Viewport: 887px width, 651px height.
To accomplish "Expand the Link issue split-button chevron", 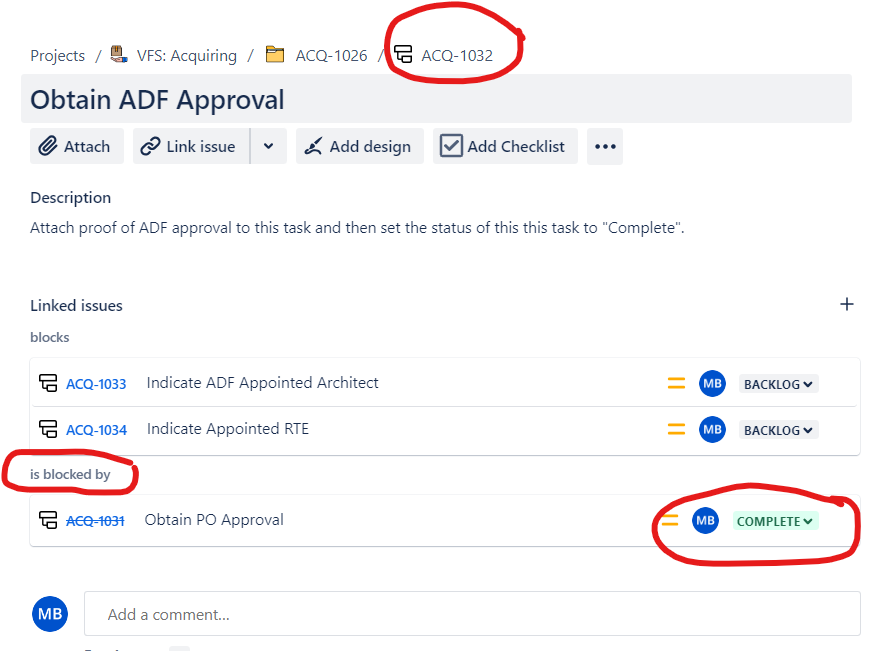I will coord(268,145).
